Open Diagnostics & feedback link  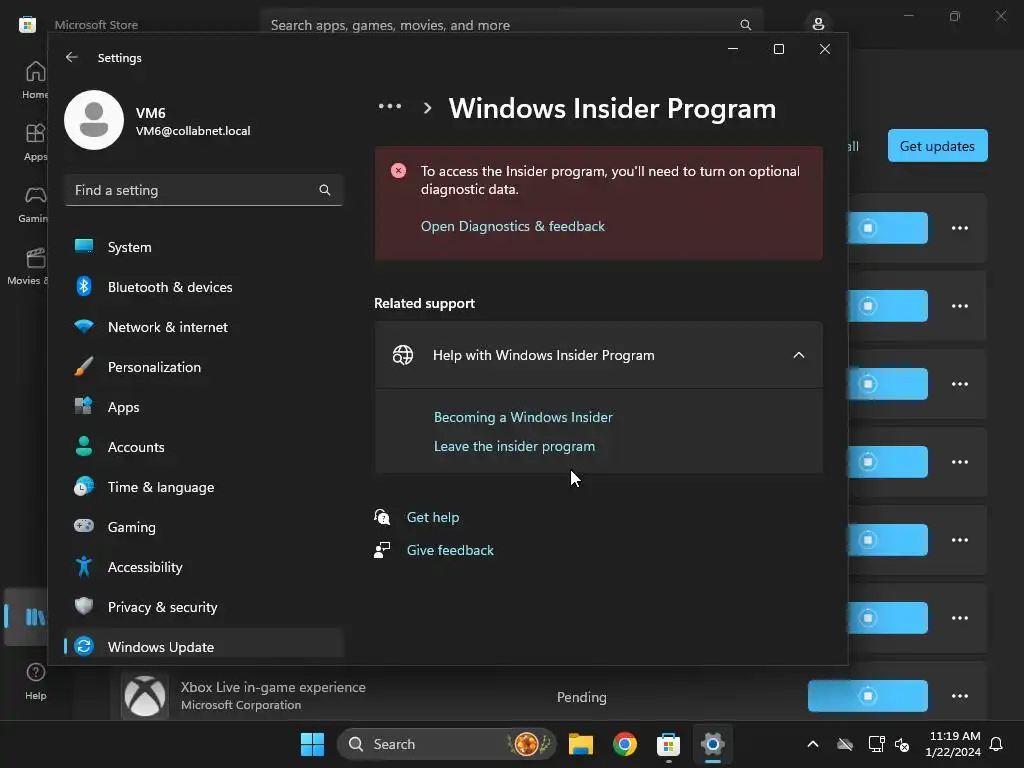513,226
